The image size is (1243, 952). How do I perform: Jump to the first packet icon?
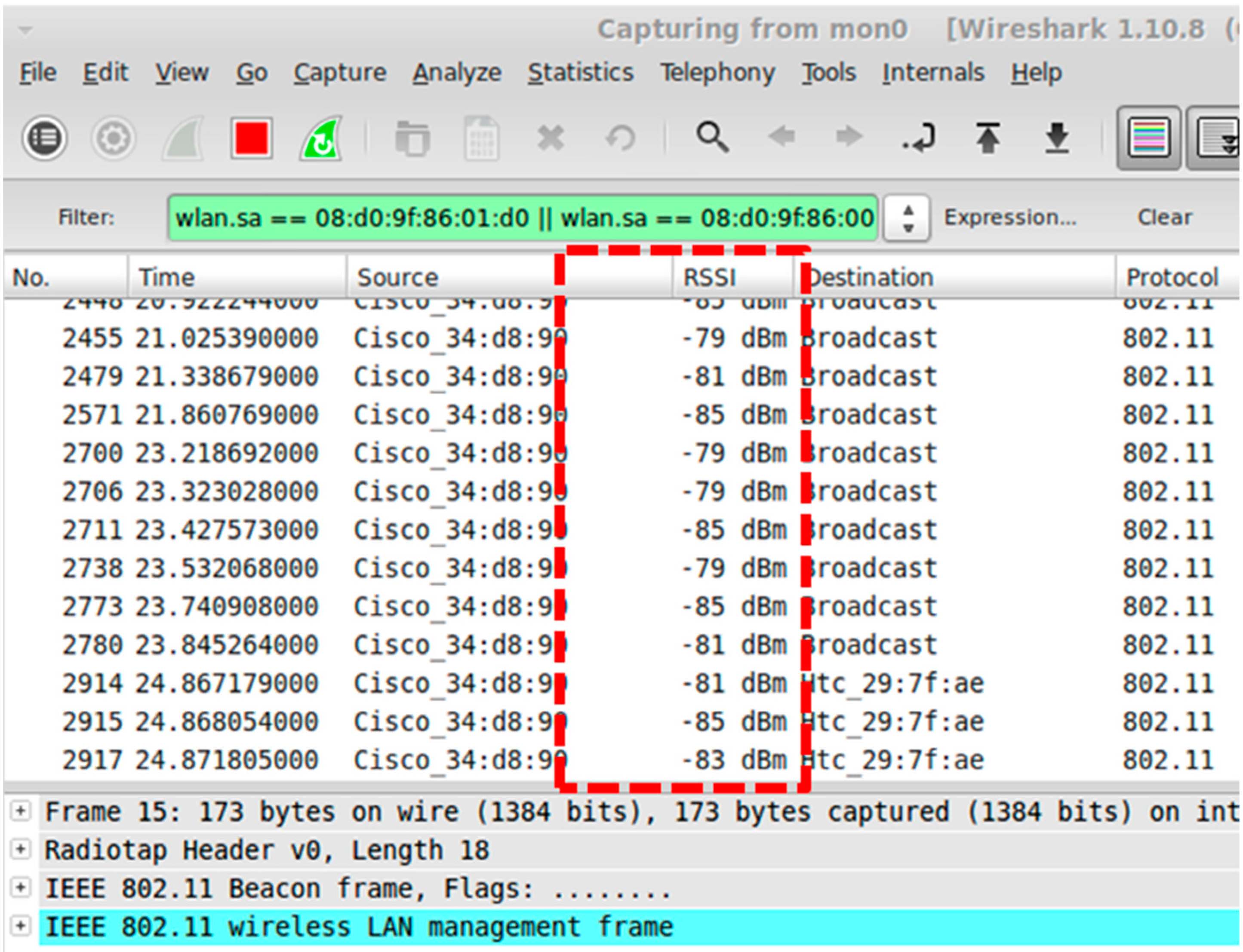pyautogui.click(x=988, y=138)
